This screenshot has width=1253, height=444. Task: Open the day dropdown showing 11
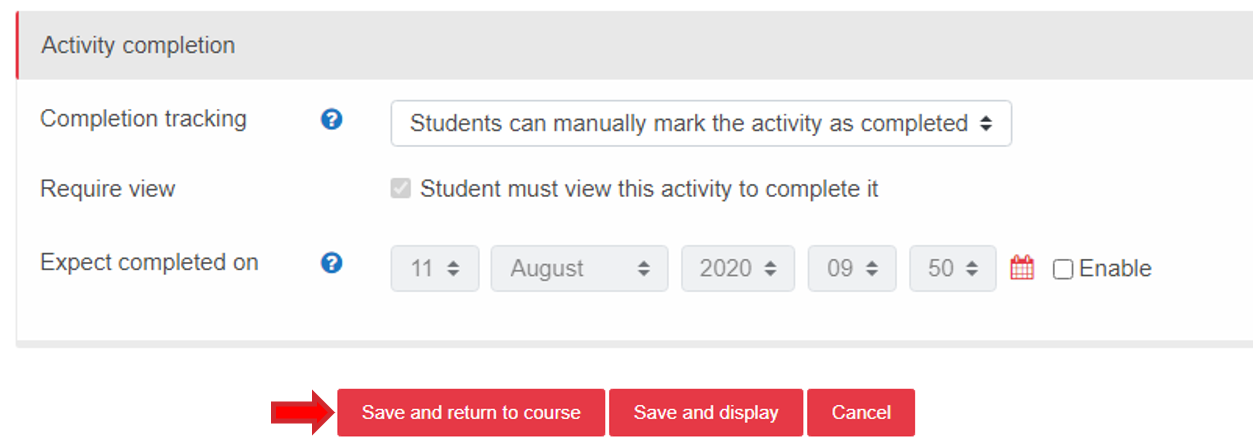(434, 268)
